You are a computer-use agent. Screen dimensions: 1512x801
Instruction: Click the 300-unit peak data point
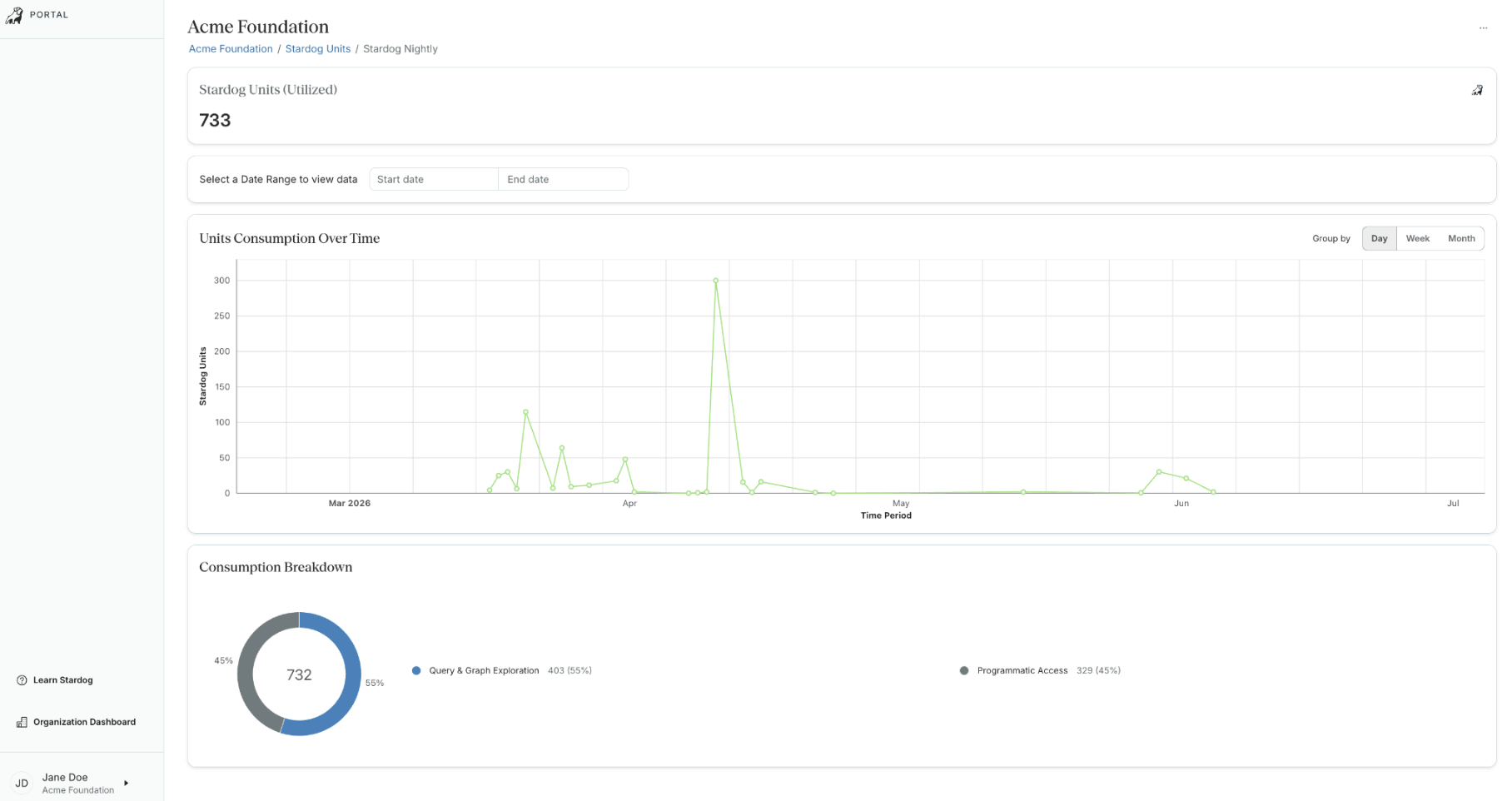coord(716,281)
